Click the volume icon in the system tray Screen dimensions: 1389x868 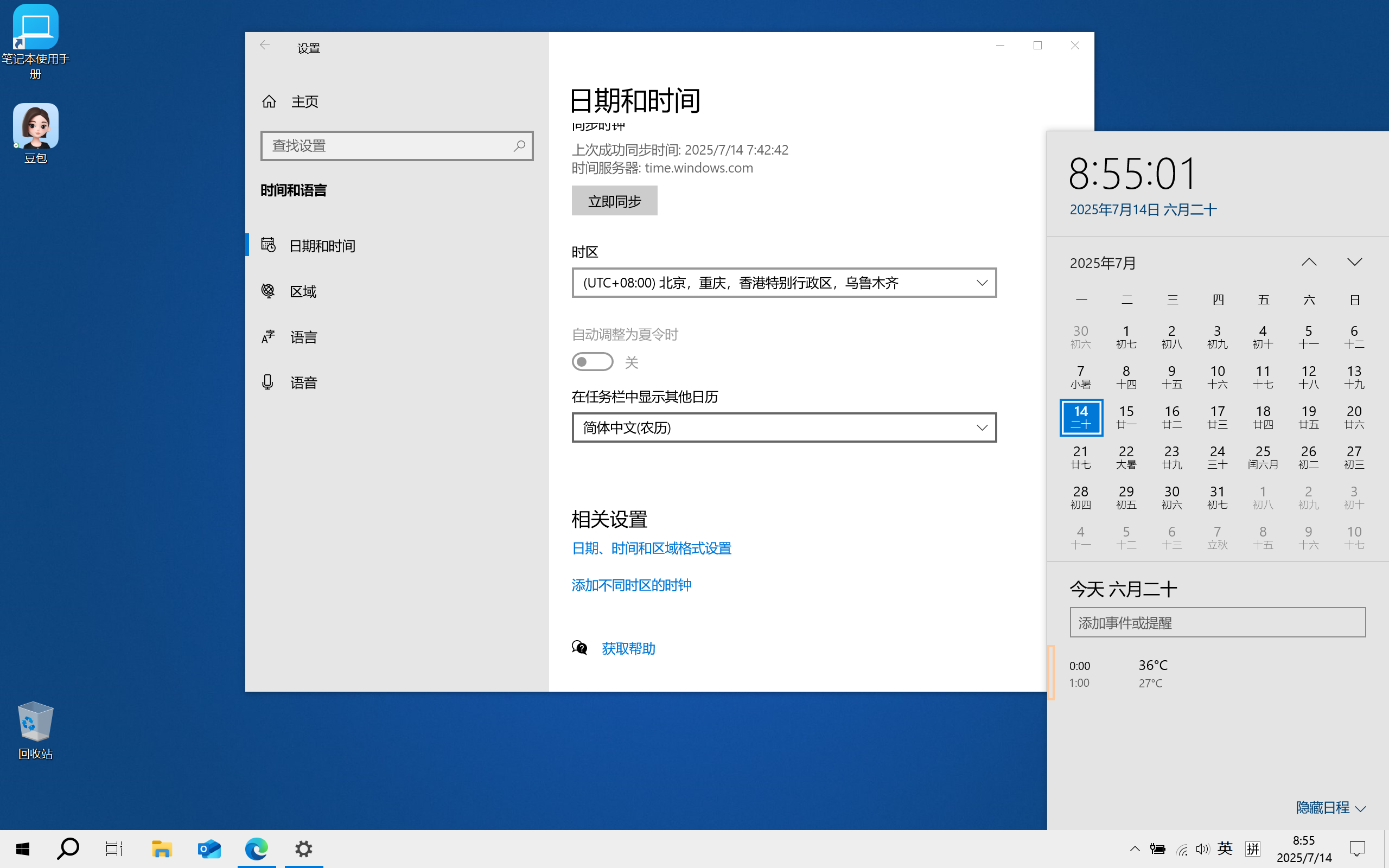click(1202, 848)
